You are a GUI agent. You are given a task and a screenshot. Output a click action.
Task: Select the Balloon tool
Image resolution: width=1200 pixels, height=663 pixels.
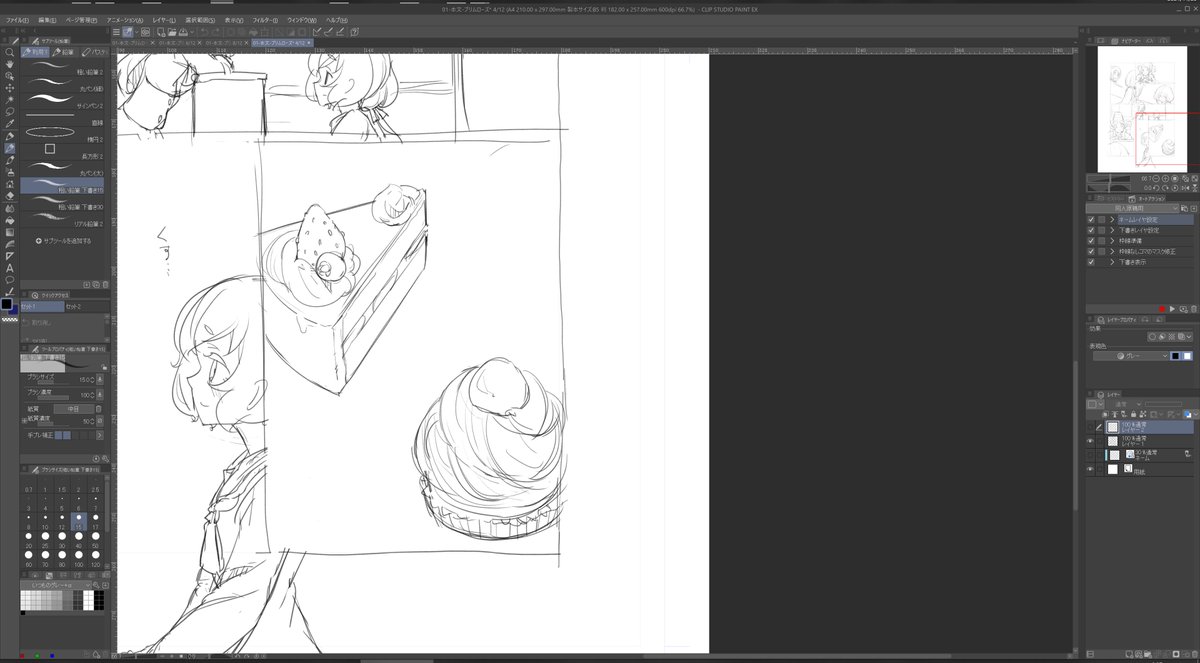tap(9, 280)
